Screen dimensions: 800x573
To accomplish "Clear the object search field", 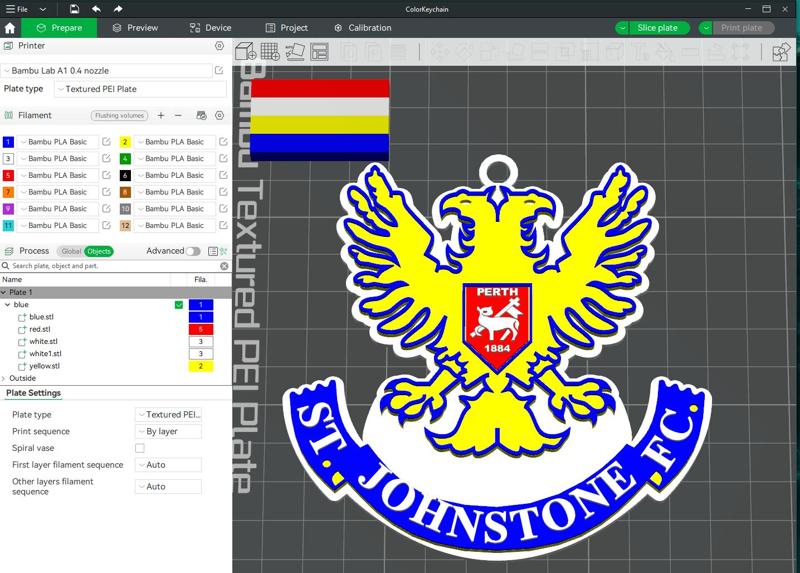I will (224, 266).
